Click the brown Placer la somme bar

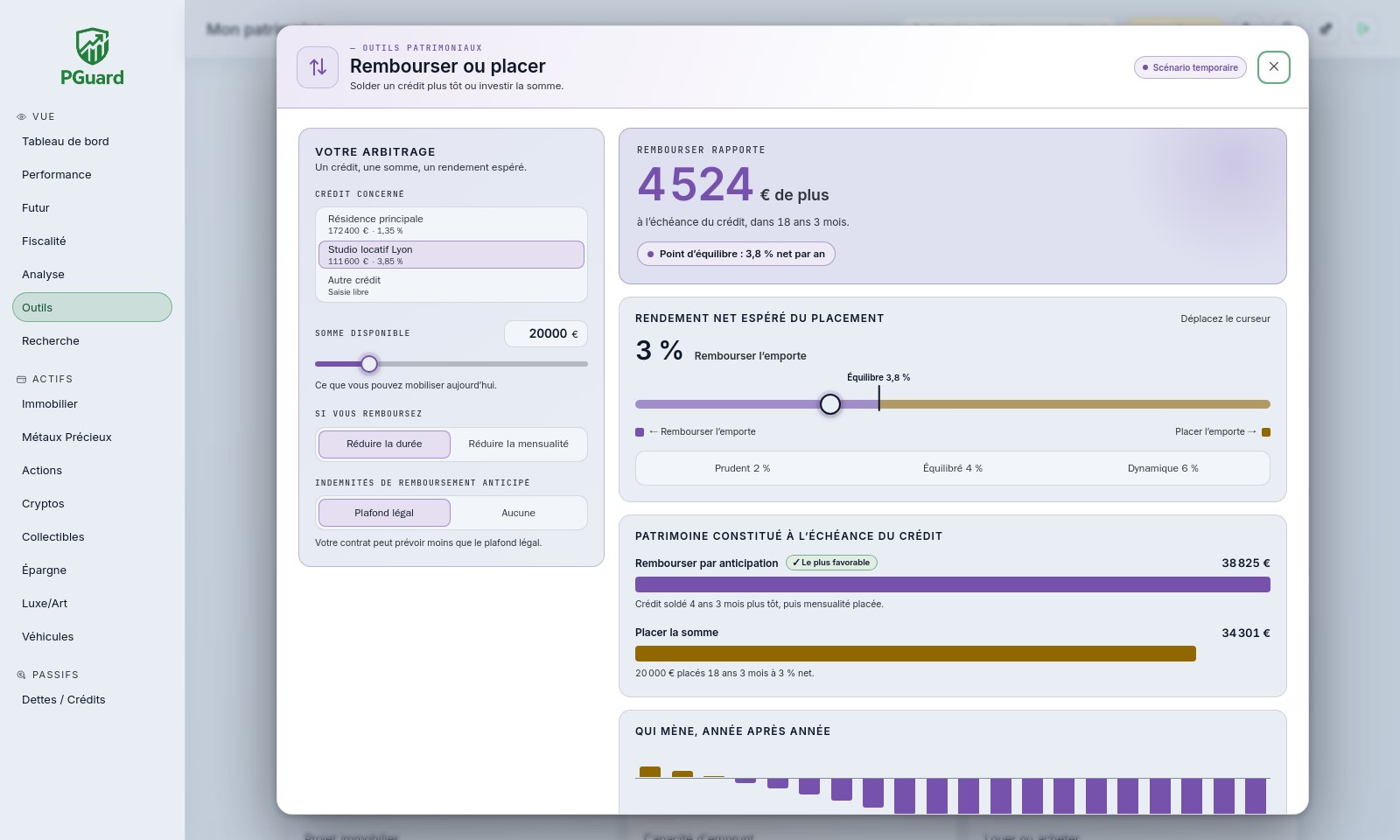(915, 654)
